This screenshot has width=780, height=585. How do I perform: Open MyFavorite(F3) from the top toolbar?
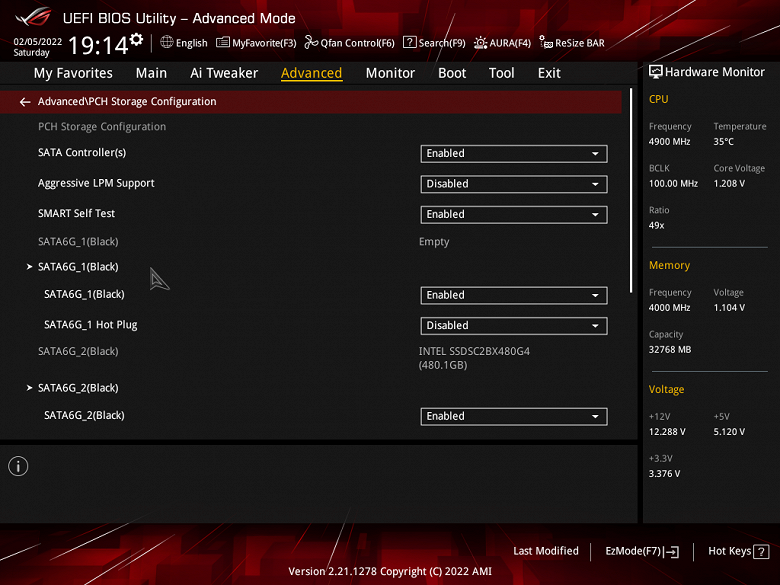256,43
